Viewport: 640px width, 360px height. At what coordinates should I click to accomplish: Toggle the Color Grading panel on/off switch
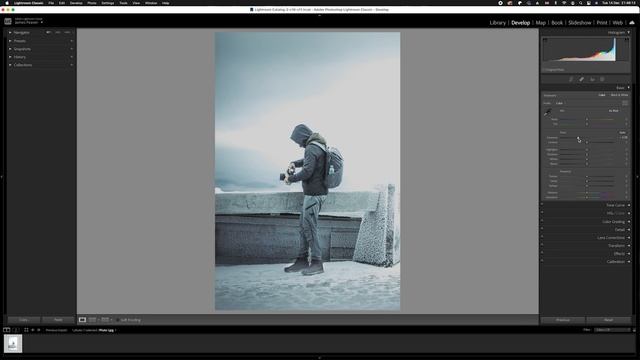542,221
